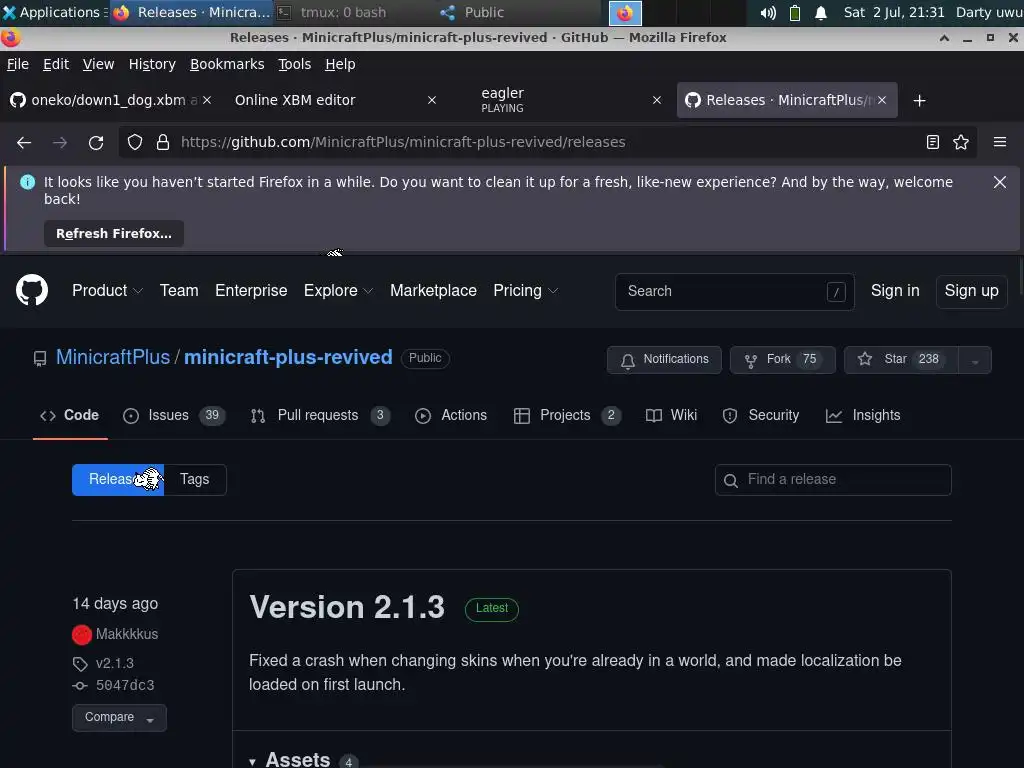This screenshot has width=1024, height=768.
Task: Open the Compare dropdown
Action: tap(120, 718)
